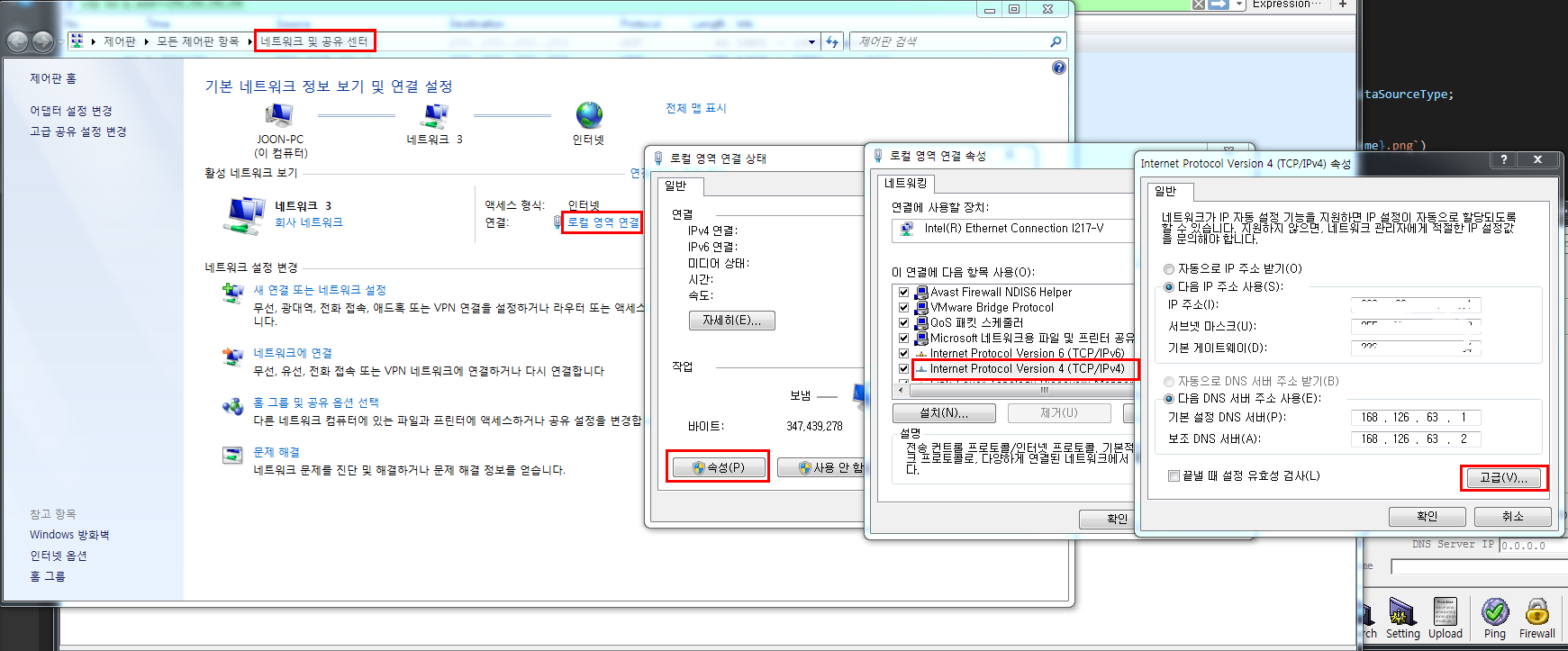Click the Ping toolbar icon
The height and width of the screenshot is (651, 1568).
pyautogui.click(x=1495, y=612)
